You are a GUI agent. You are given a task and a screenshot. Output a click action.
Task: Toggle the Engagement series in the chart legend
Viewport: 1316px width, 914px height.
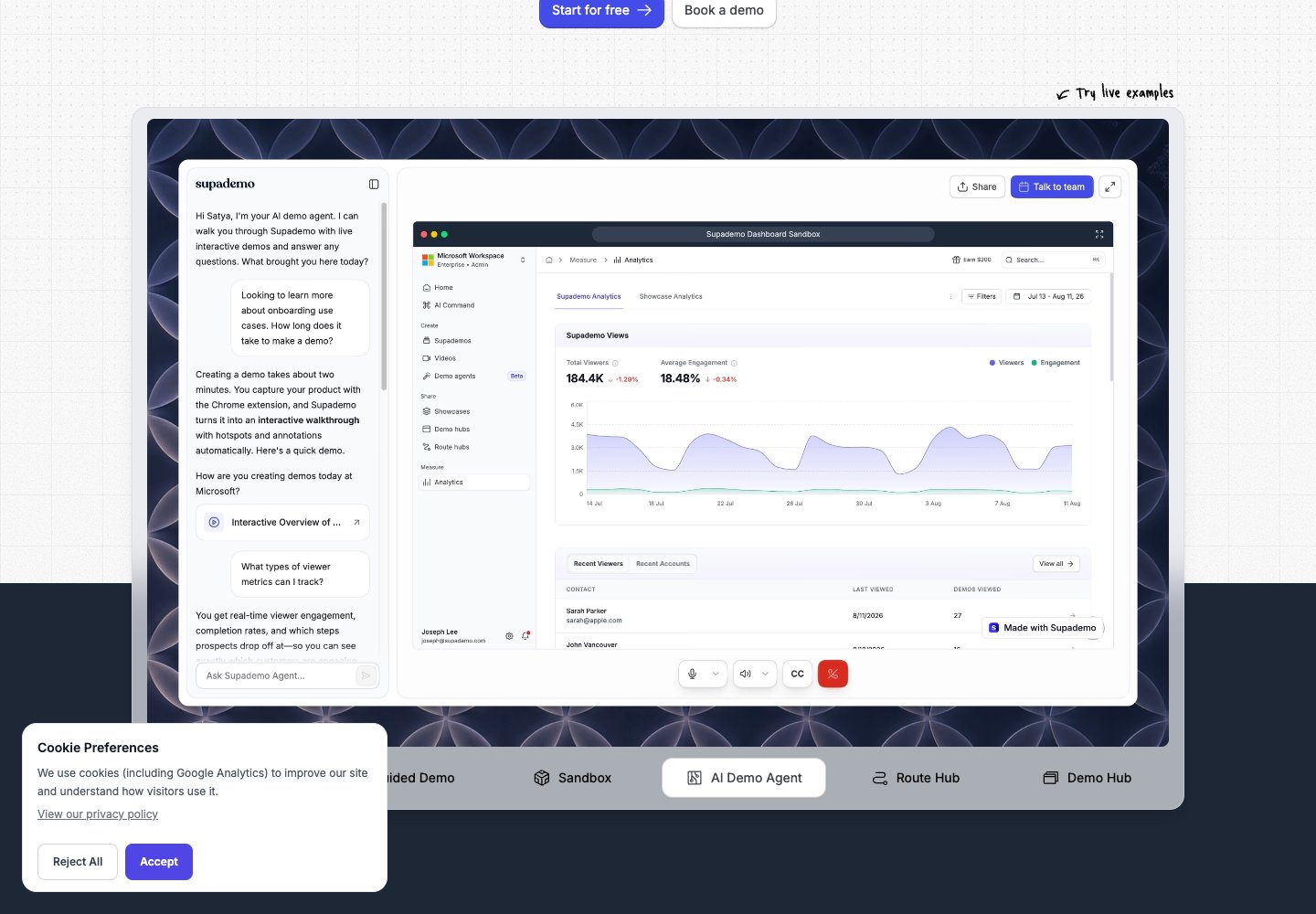pos(1056,363)
